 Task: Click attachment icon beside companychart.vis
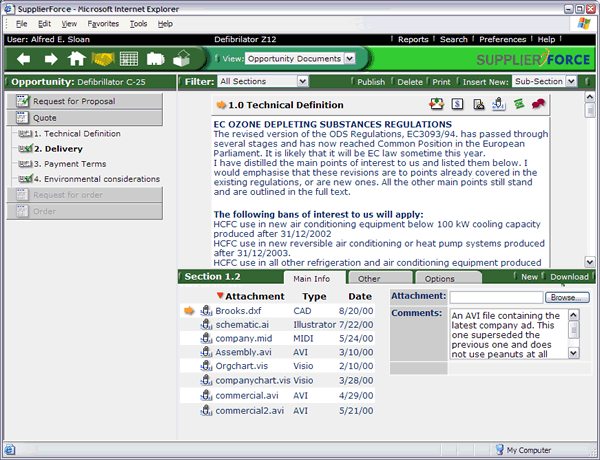(206, 380)
